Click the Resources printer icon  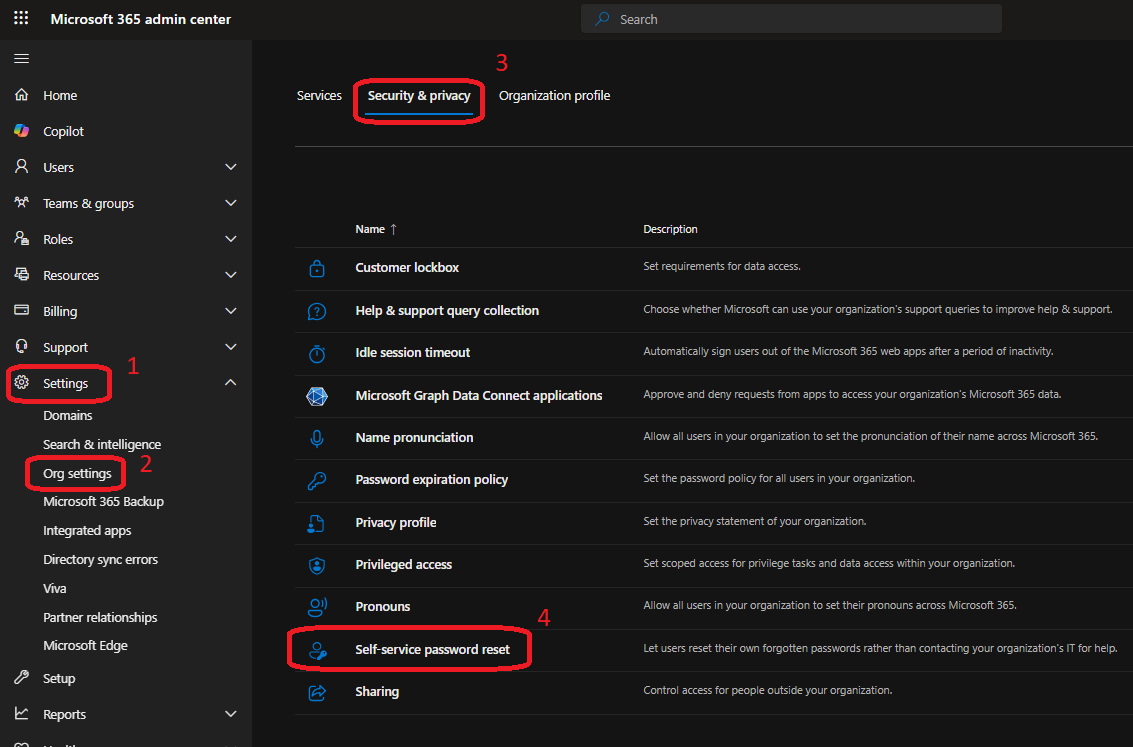point(22,275)
